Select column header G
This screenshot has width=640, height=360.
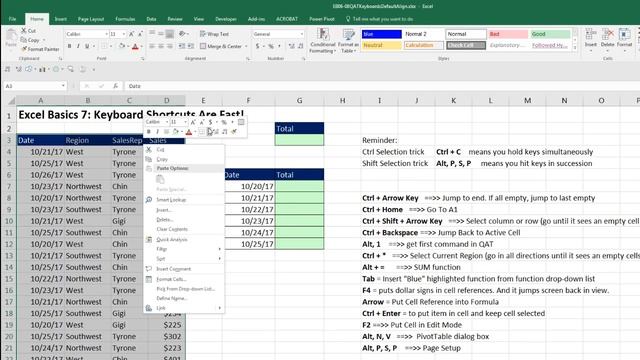pyautogui.click(x=300, y=100)
